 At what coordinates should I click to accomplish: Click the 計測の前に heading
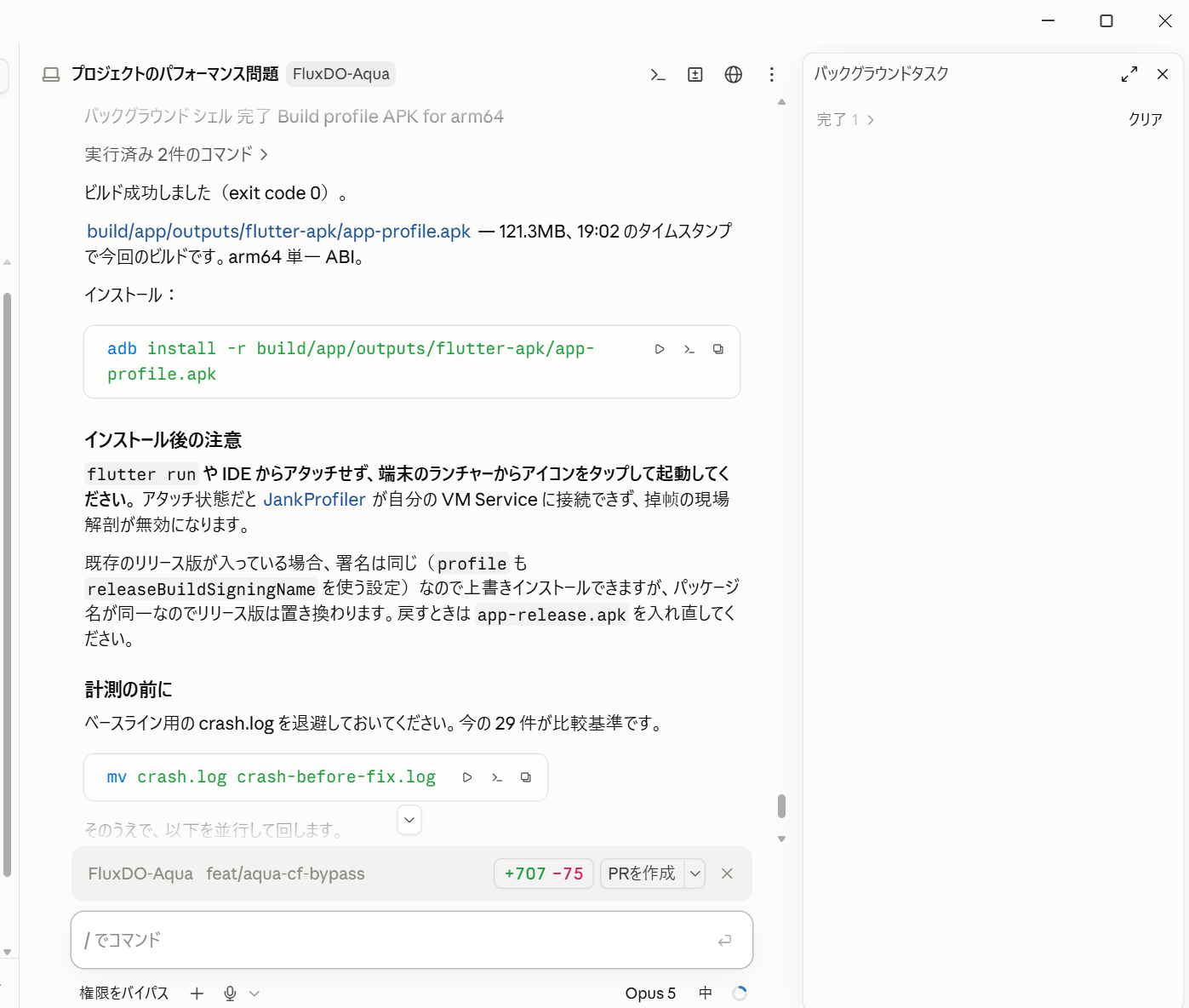(x=129, y=690)
